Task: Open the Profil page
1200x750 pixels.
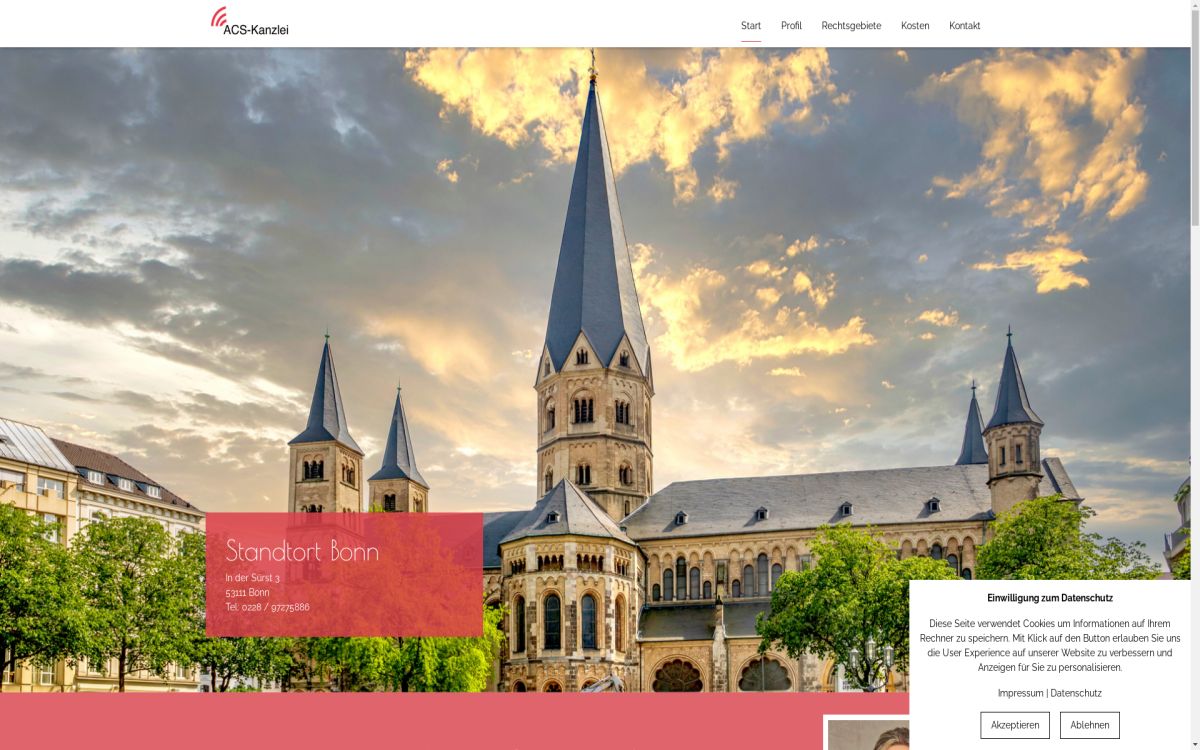Action: pyautogui.click(x=790, y=25)
